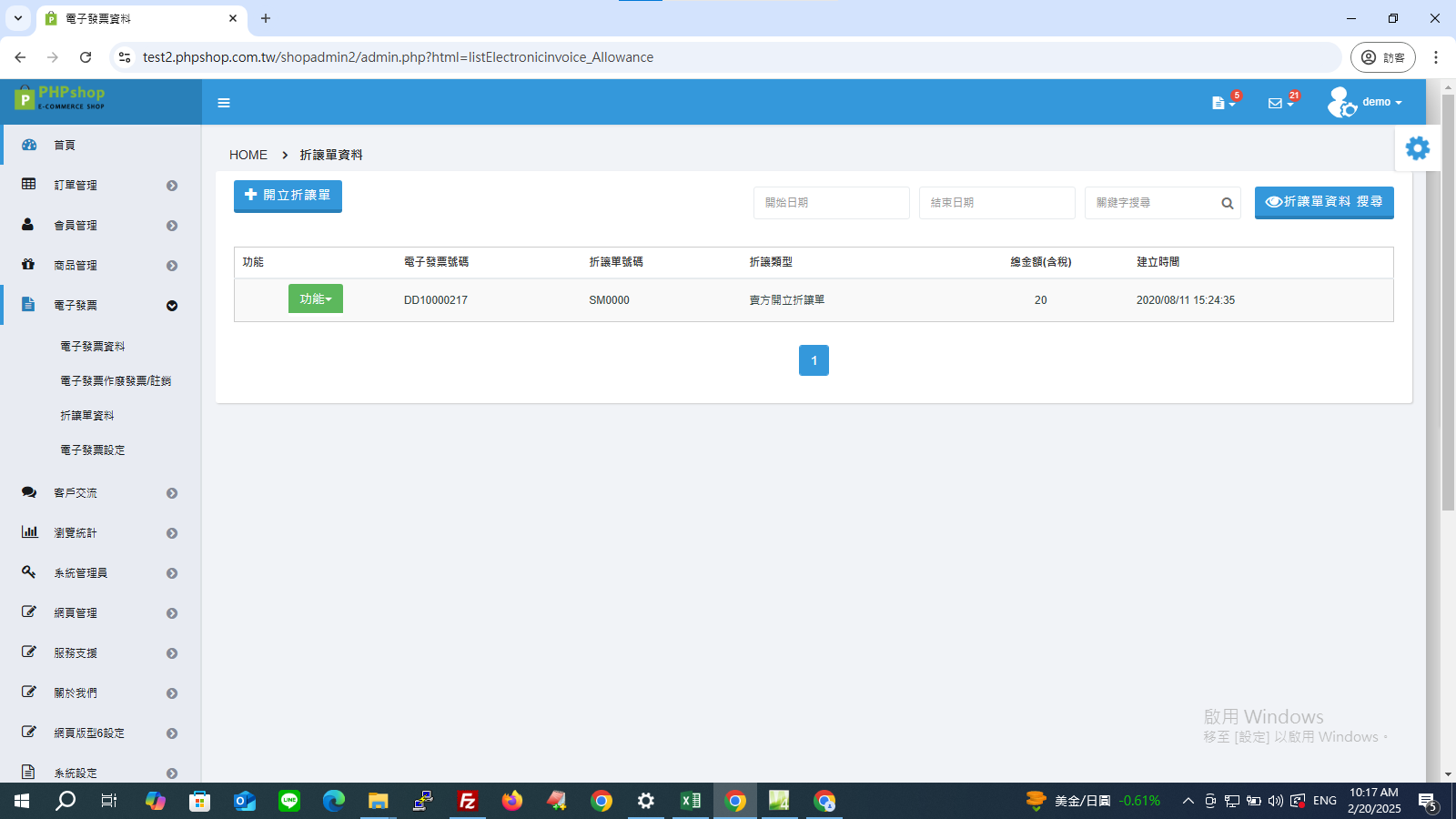Open the LINE app in taskbar
This screenshot has width=1456, height=819.
coord(289,801)
